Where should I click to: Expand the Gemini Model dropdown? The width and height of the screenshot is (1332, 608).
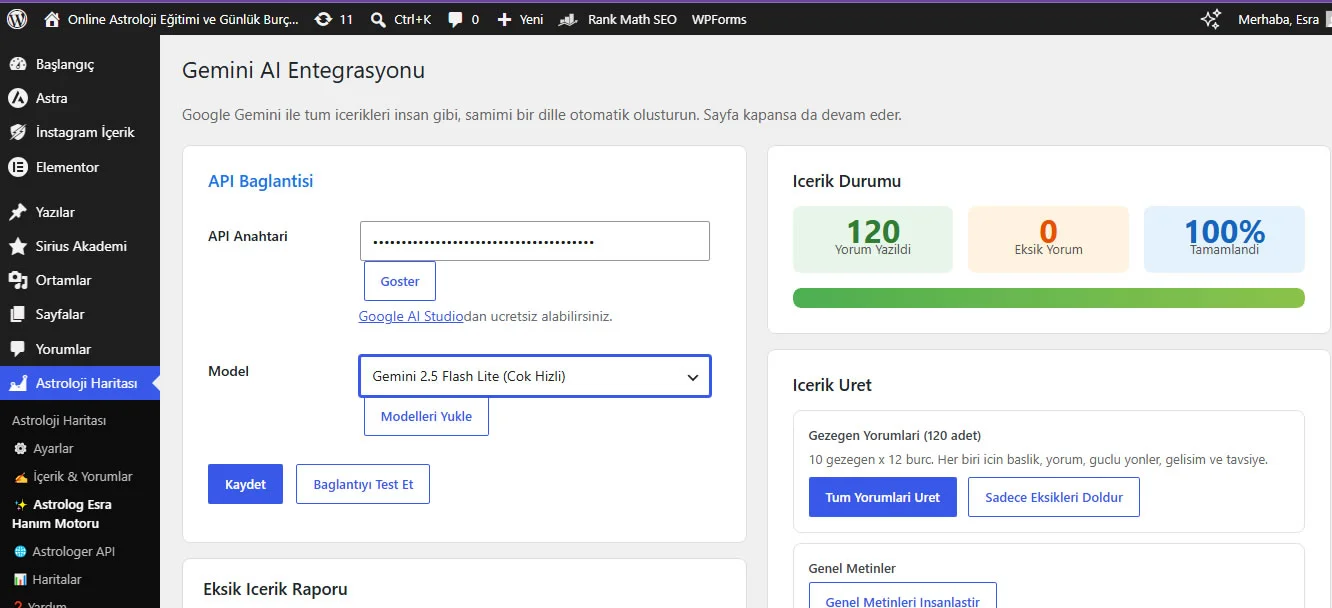click(x=535, y=377)
